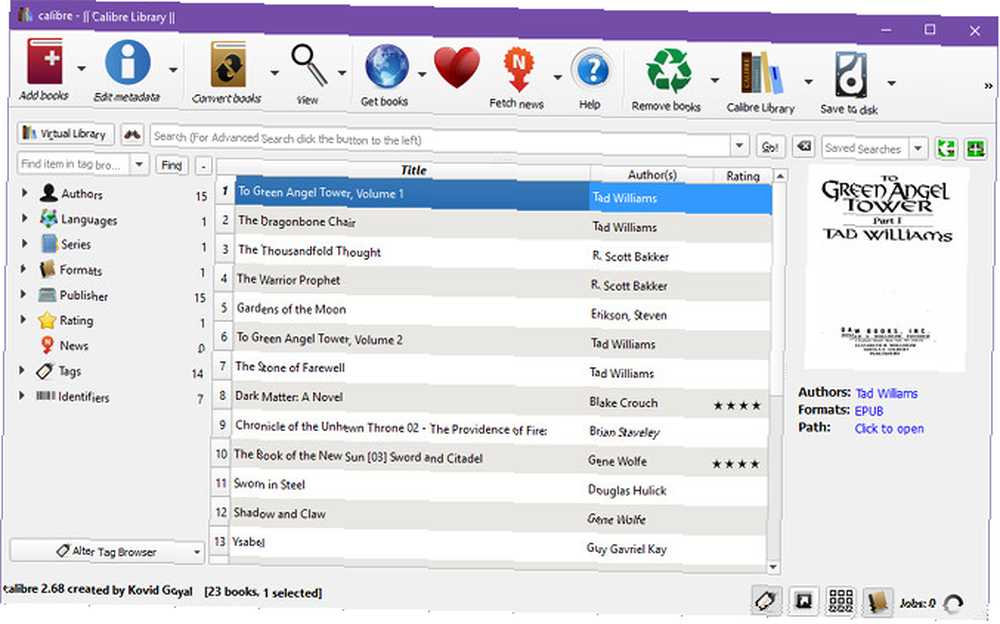Viewport: 1000px width, 624px height.
Task: Expand the Formats tree category
Action: [x=24, y=269]
